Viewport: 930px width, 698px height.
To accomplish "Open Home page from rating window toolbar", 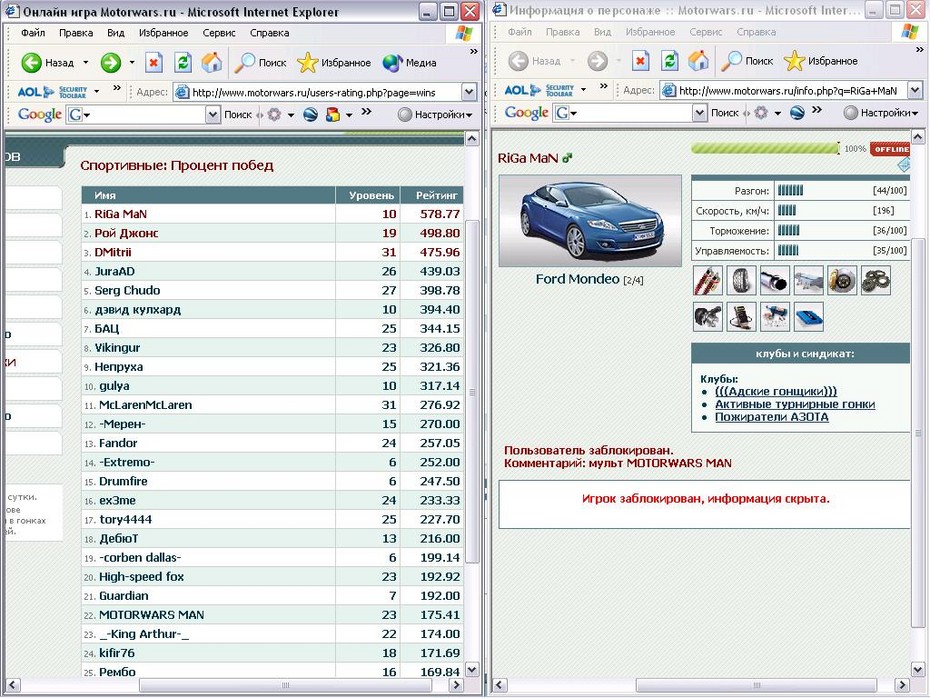I will [212, 62].
